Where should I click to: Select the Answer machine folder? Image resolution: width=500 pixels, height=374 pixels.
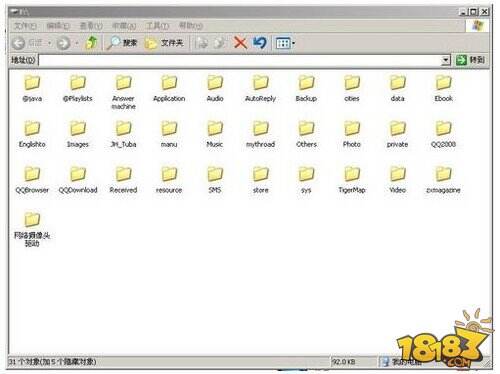pos(123,92)
